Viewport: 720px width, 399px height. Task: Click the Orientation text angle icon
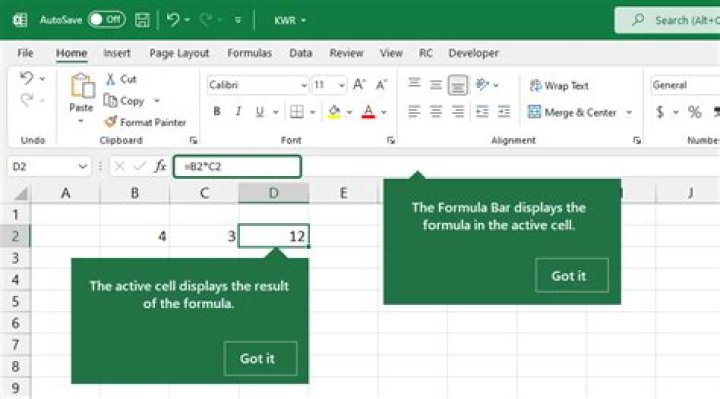(482, 84)
